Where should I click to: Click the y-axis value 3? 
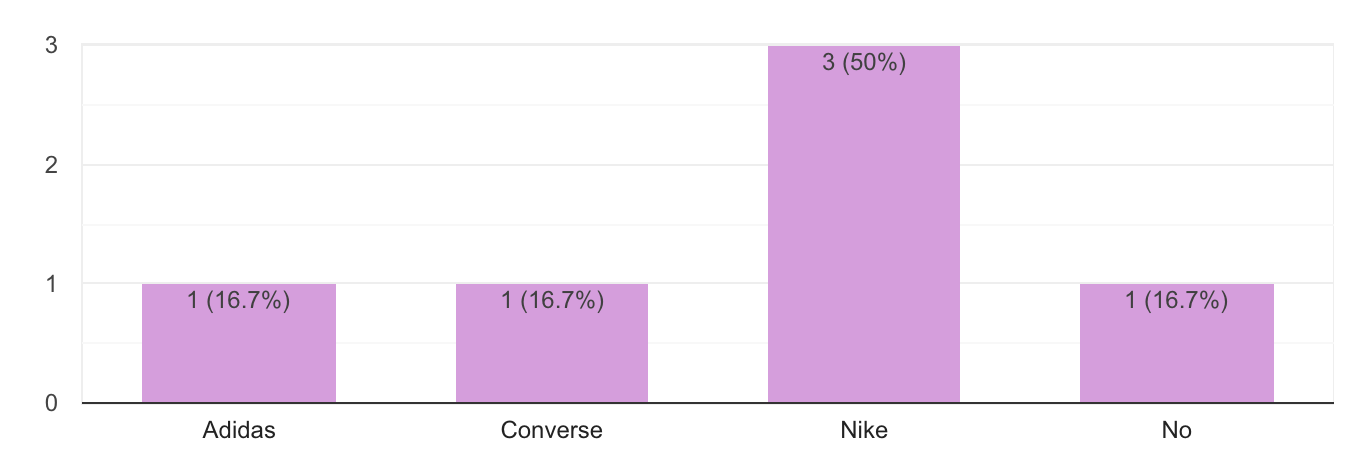(x=50, y=46)
